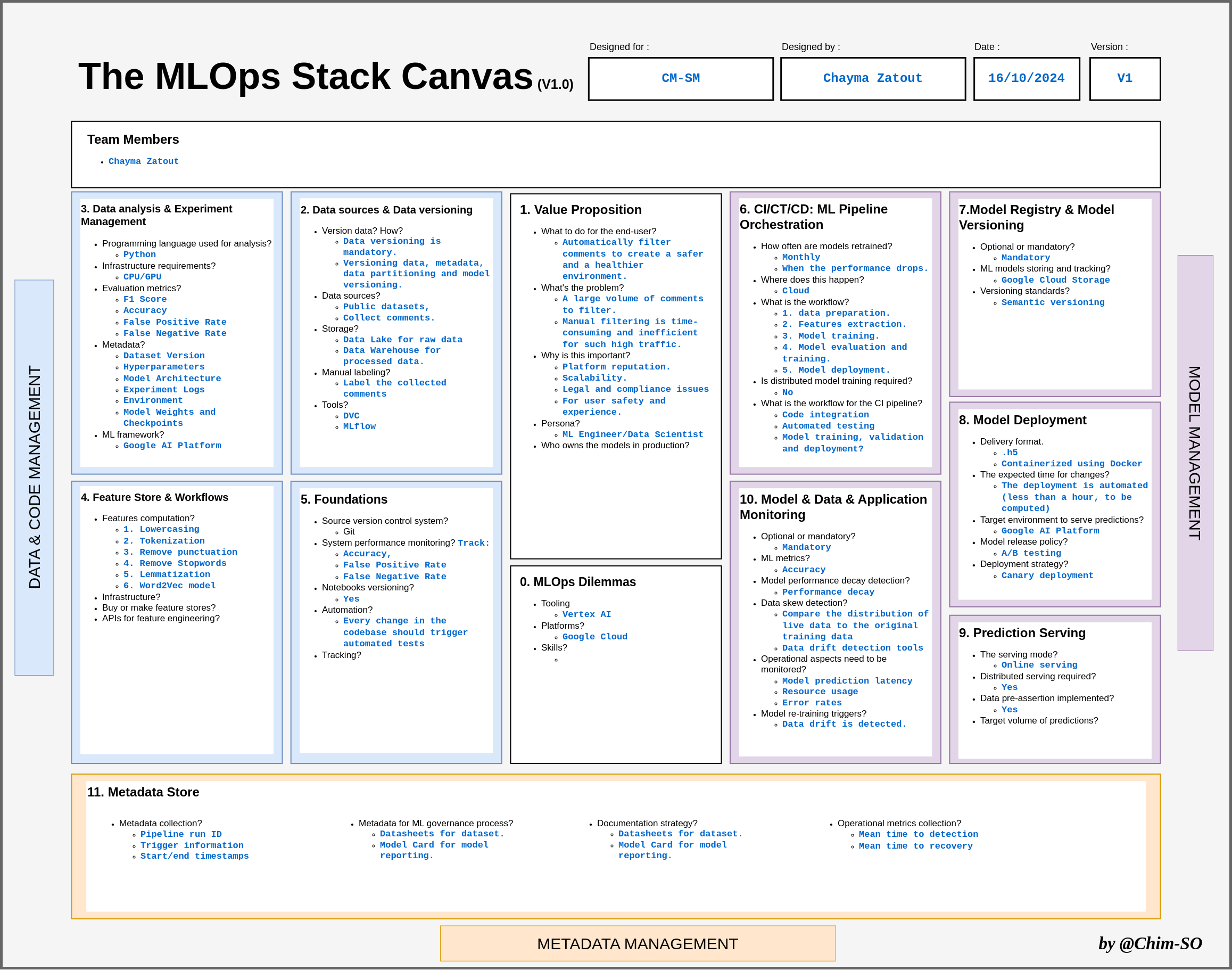1232x970 pixels.
Task: Click the METADATA MANAGEMENT banner
Action: click(637, 943)
